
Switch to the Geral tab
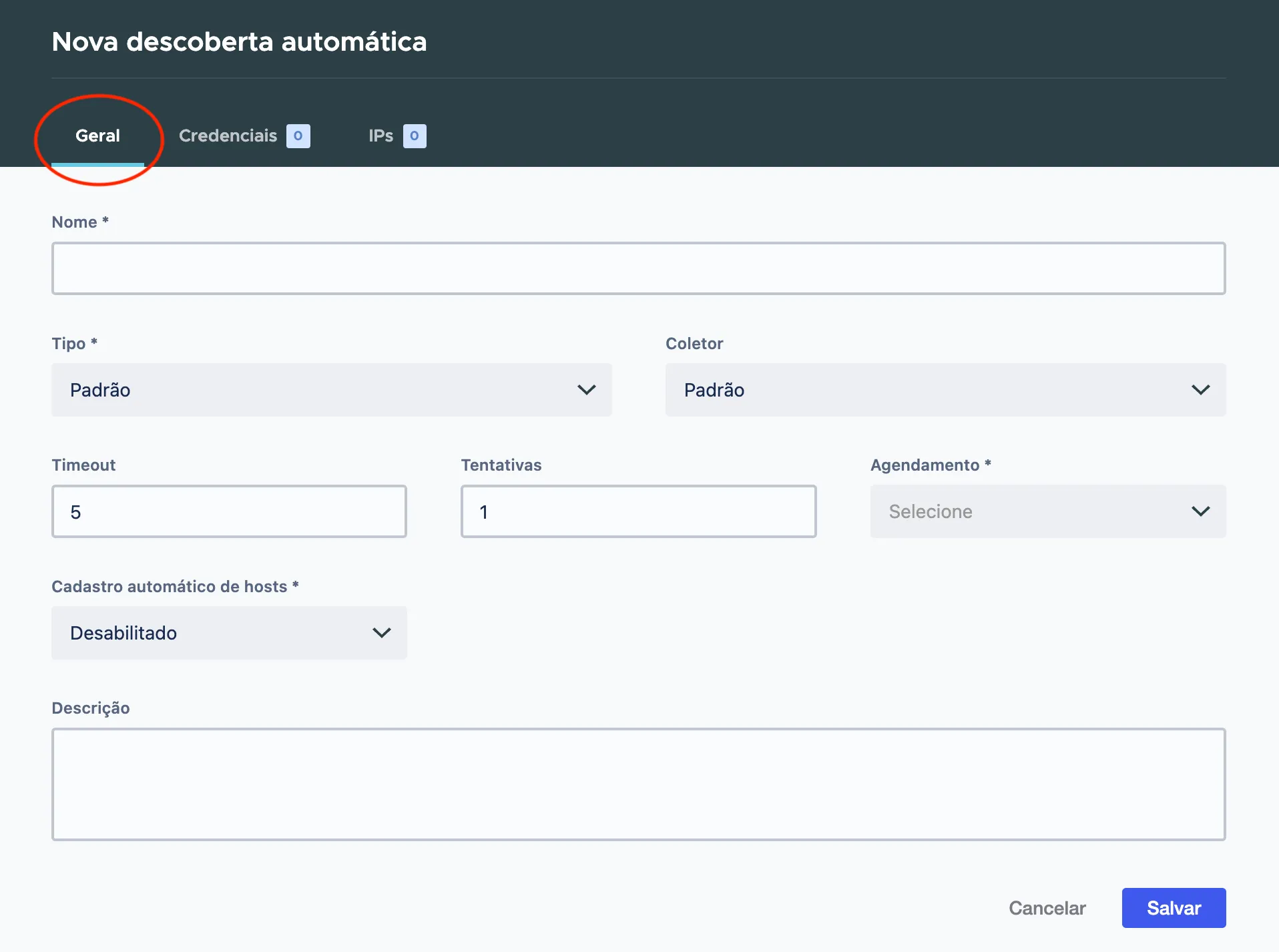point(97,136)
